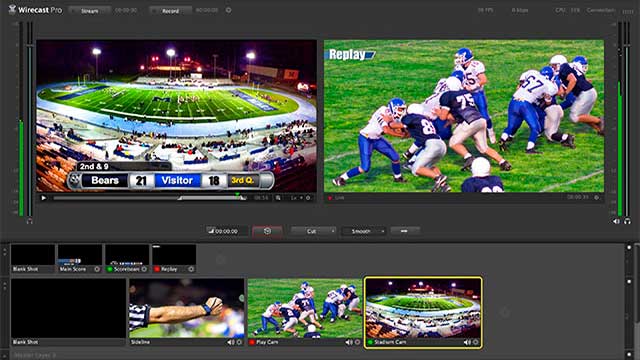Mute the speaker output icon

(x=616, y=222)
